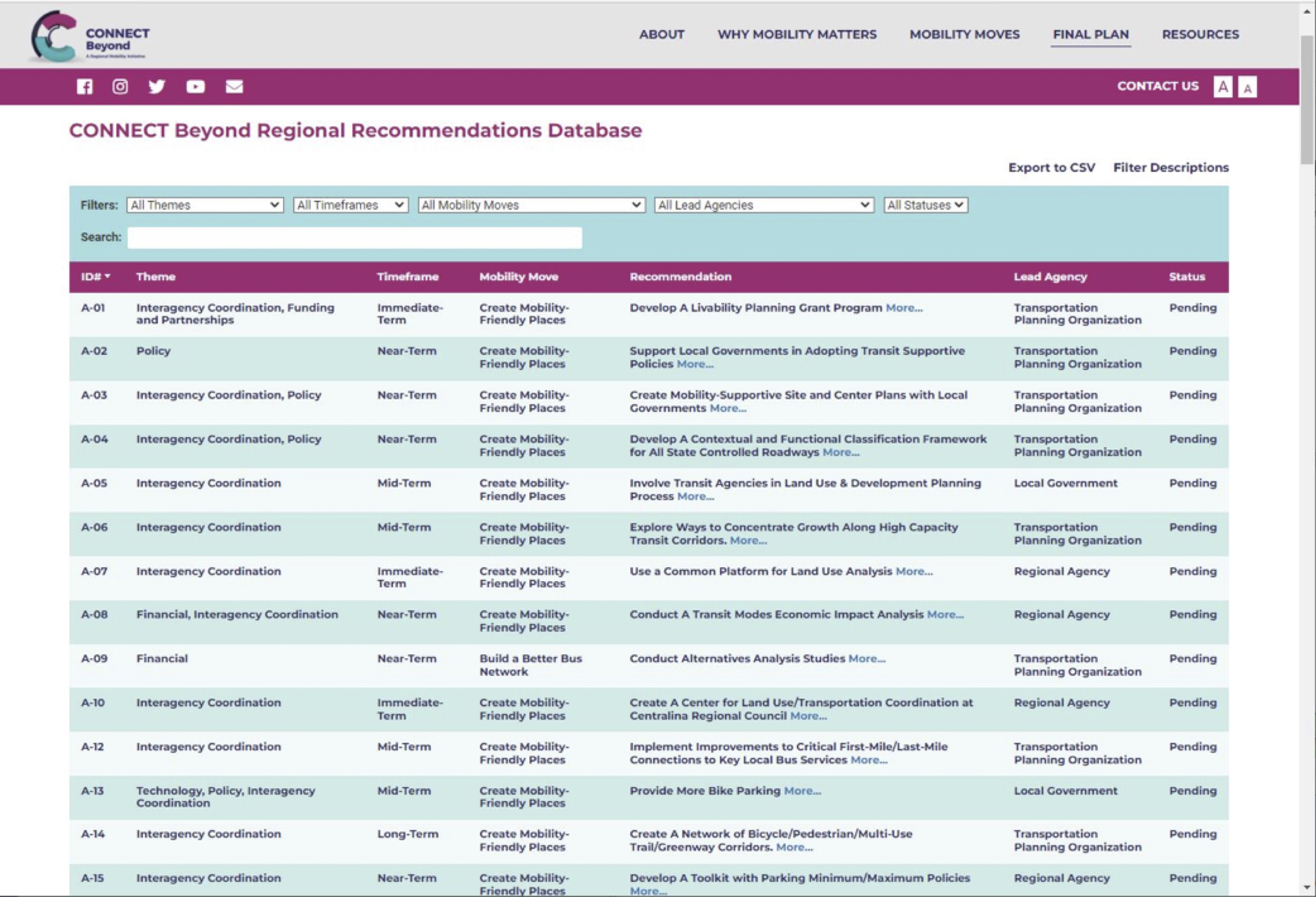
Task: Click 'Build a Better Bus Network' cell
Action: pyautogui.click(x=531, y=665)
